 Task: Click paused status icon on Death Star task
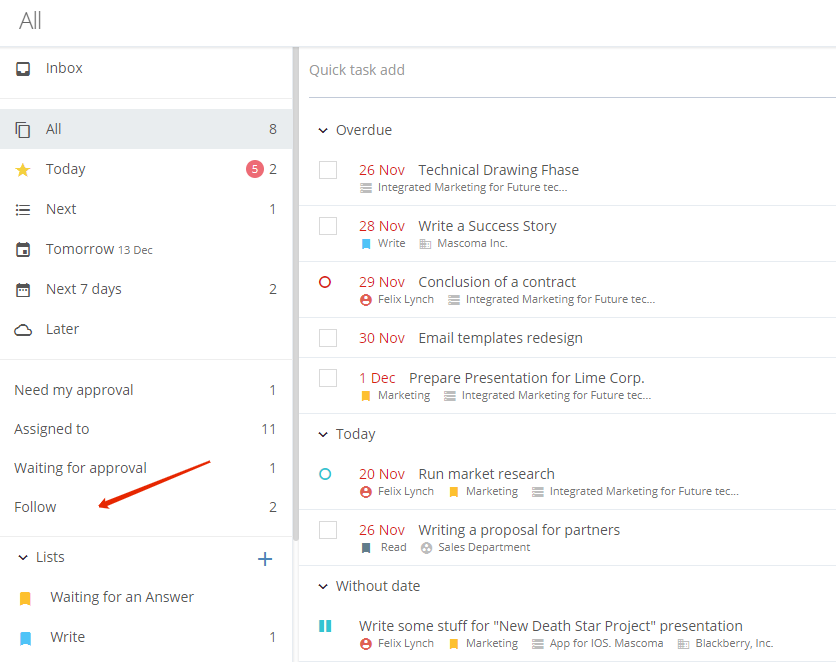click(325, 626)
